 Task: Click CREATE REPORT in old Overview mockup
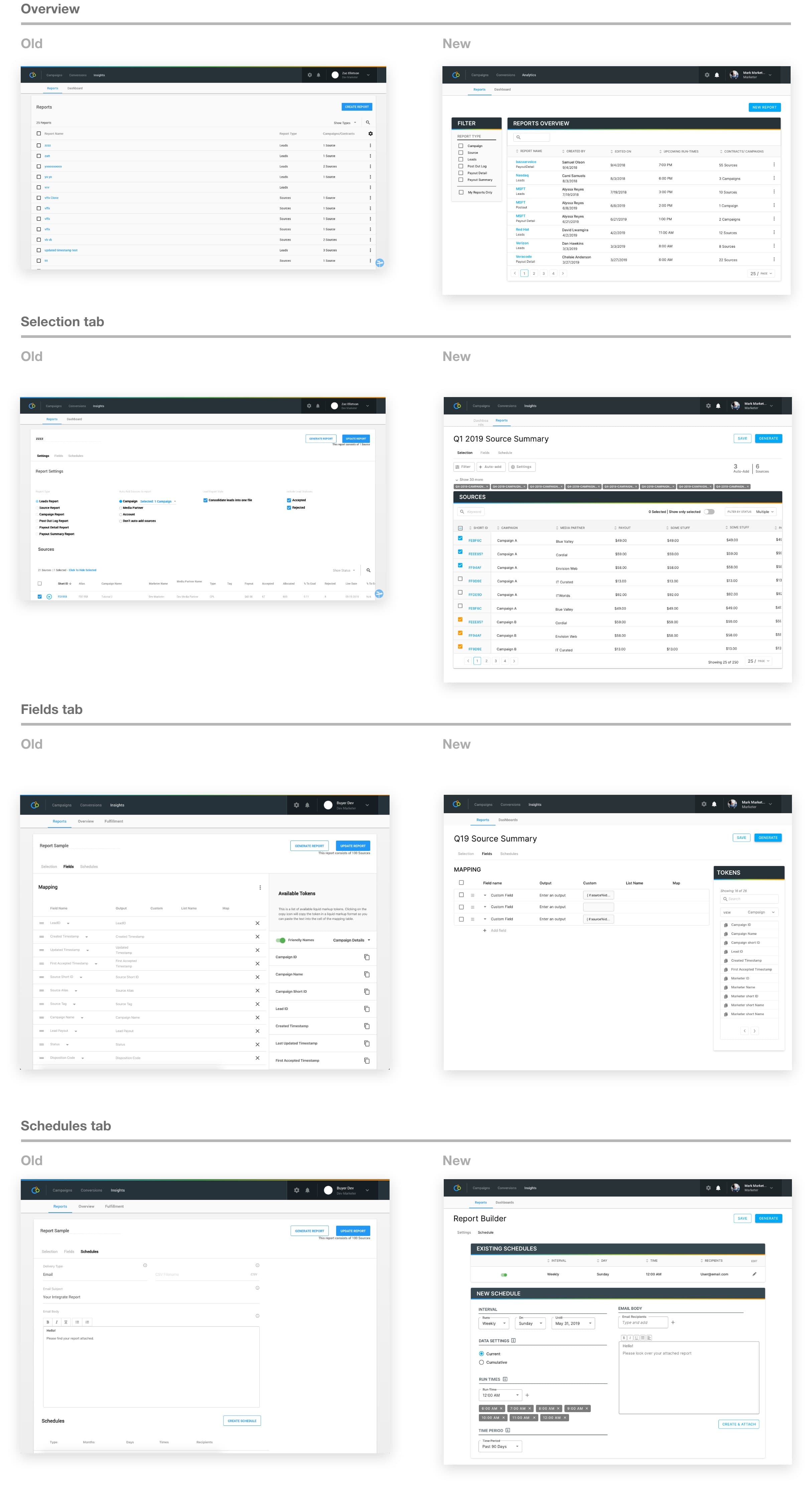[x=356, y=107]
